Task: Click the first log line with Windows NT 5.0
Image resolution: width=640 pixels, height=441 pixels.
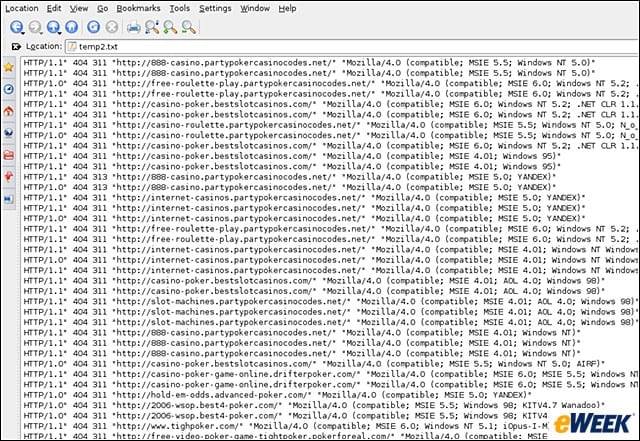Action: (309, 62)
